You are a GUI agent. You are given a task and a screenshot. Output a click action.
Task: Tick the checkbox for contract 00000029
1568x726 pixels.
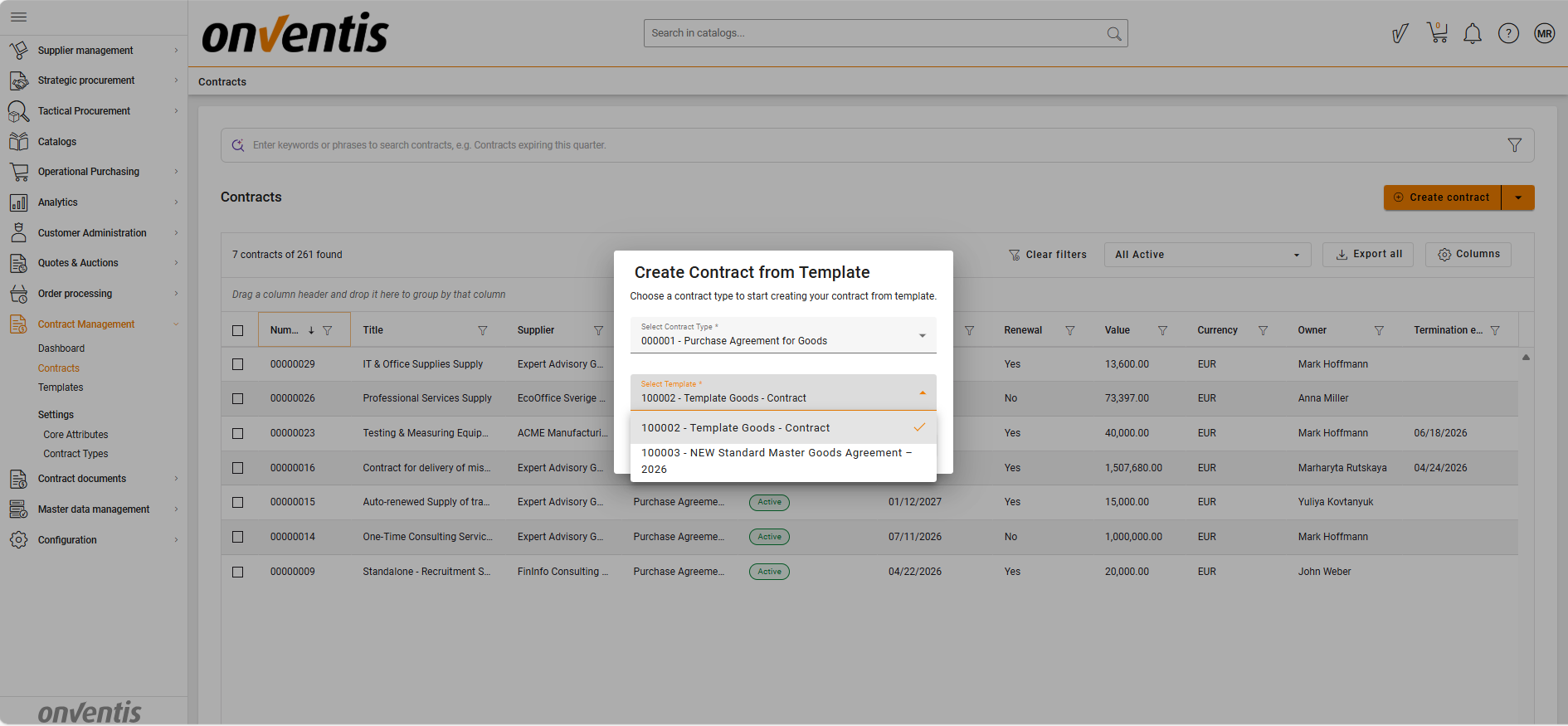click(238, 364)
